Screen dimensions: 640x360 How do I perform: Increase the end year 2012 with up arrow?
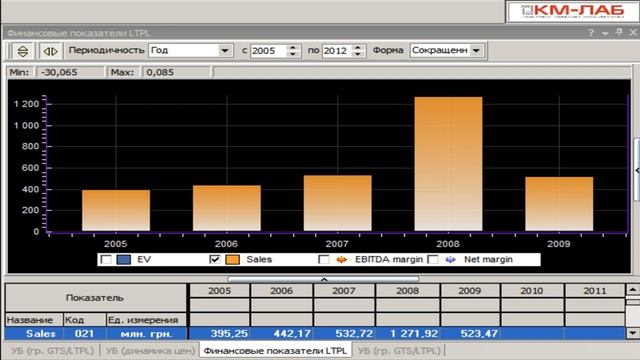(358, 47)
